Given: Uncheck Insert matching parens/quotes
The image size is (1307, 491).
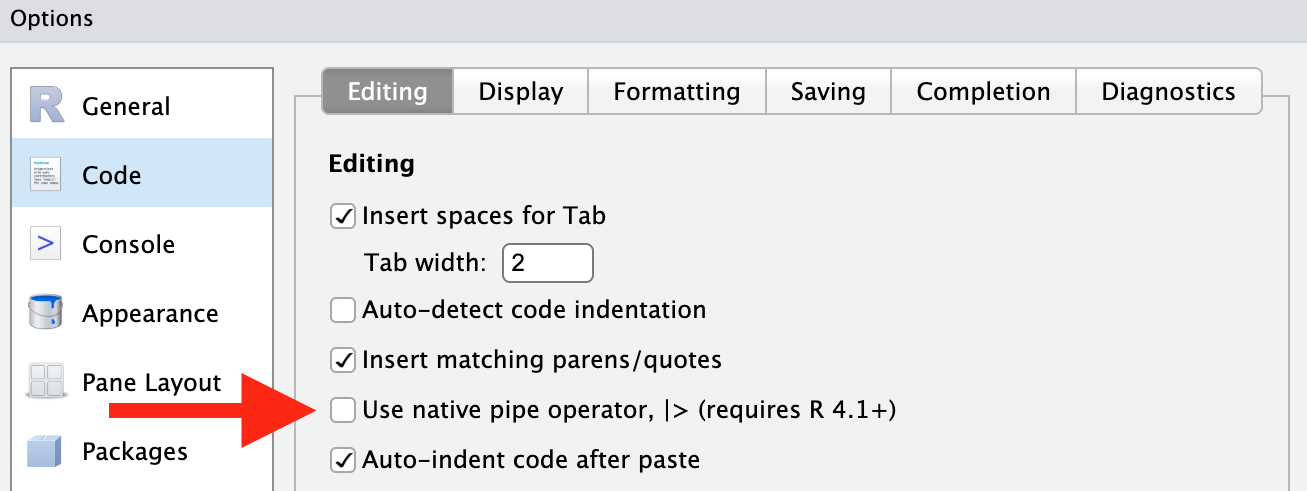Looking at the screenshot, I should (343, 359).
